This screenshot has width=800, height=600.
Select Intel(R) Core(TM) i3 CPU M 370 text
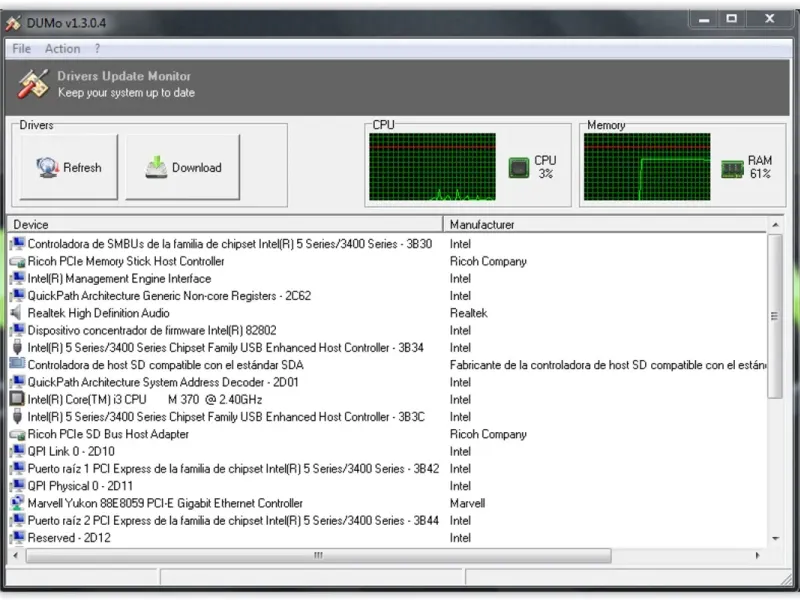point(145,399)
